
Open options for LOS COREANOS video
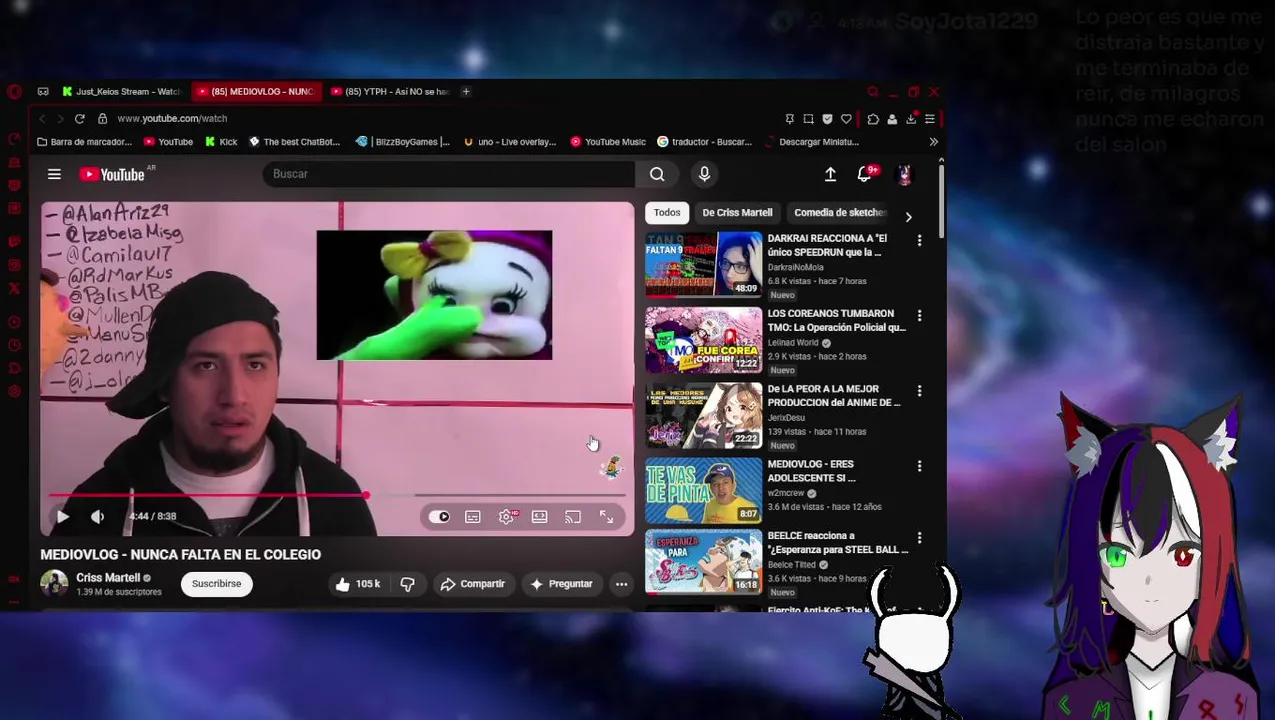click(919, 315)
